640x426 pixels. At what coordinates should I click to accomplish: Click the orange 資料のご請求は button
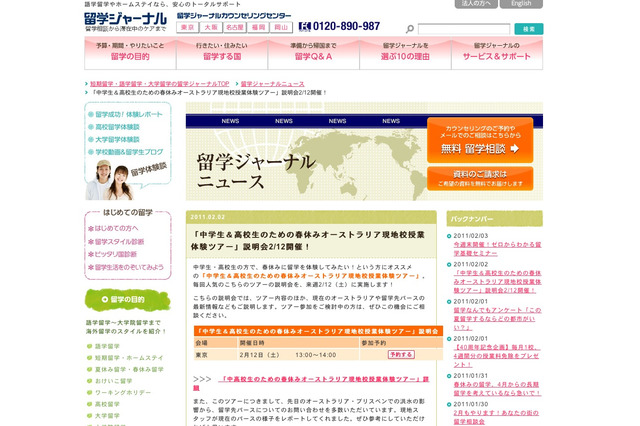(480, 178)
